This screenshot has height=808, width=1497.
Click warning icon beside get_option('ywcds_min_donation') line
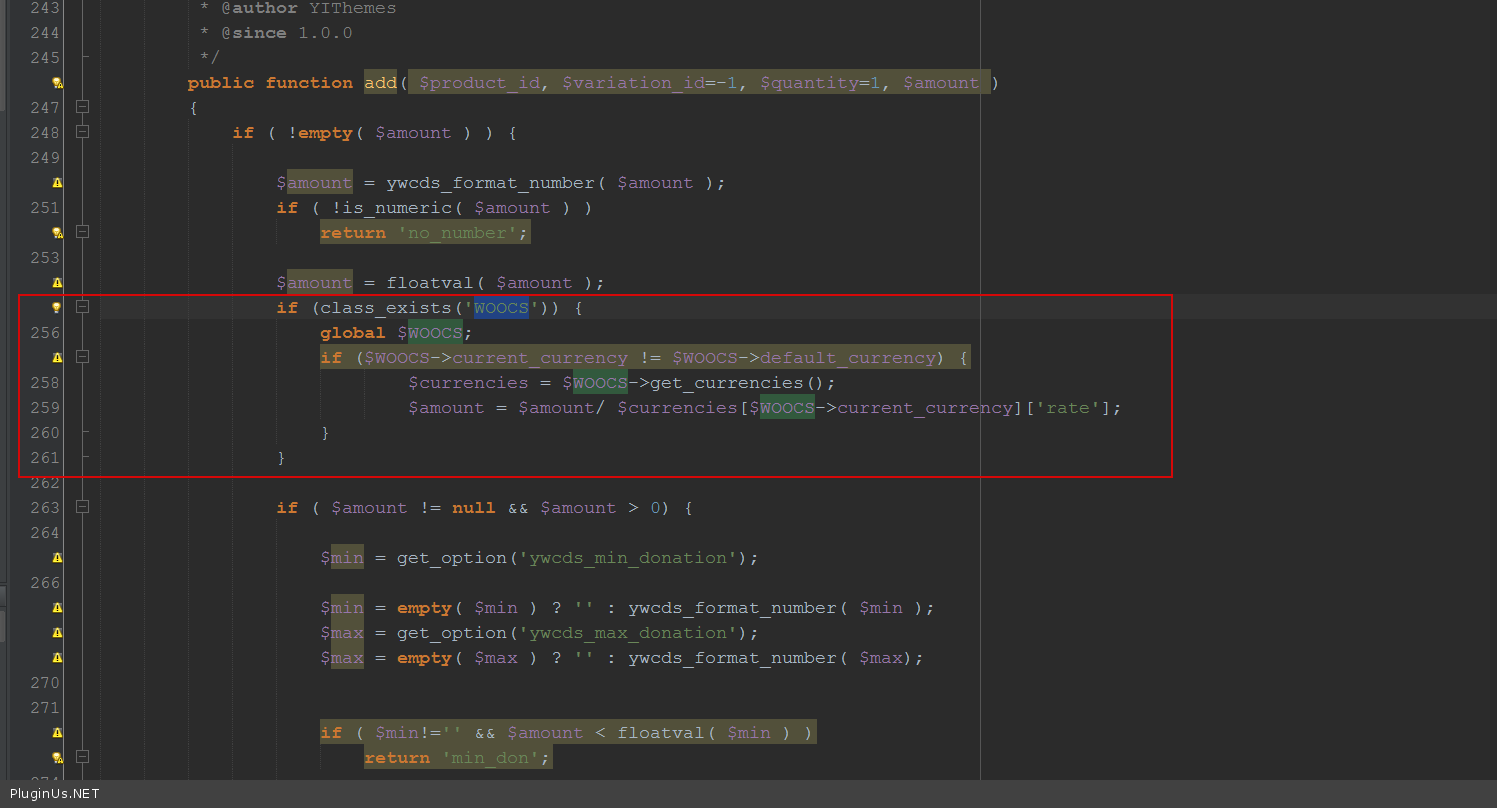tap(57, 558)
